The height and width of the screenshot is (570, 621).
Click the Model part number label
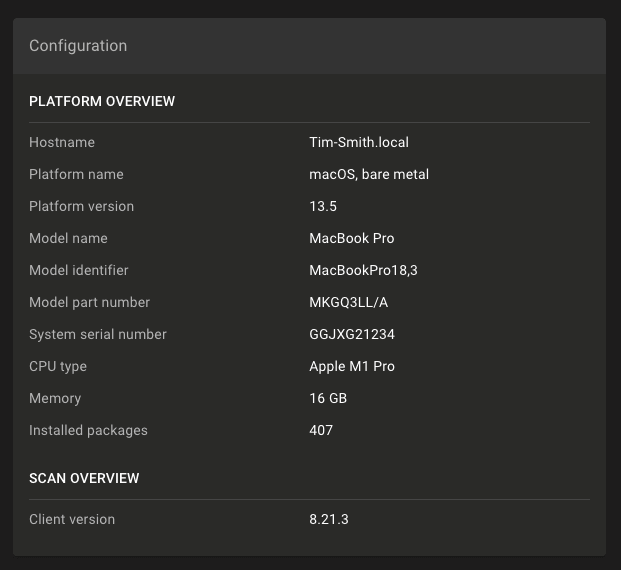pos(89,302)
